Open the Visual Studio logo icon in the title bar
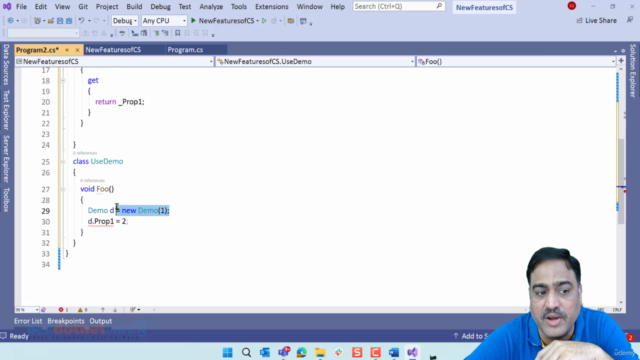640x360 pixels. tap(7, 7)
